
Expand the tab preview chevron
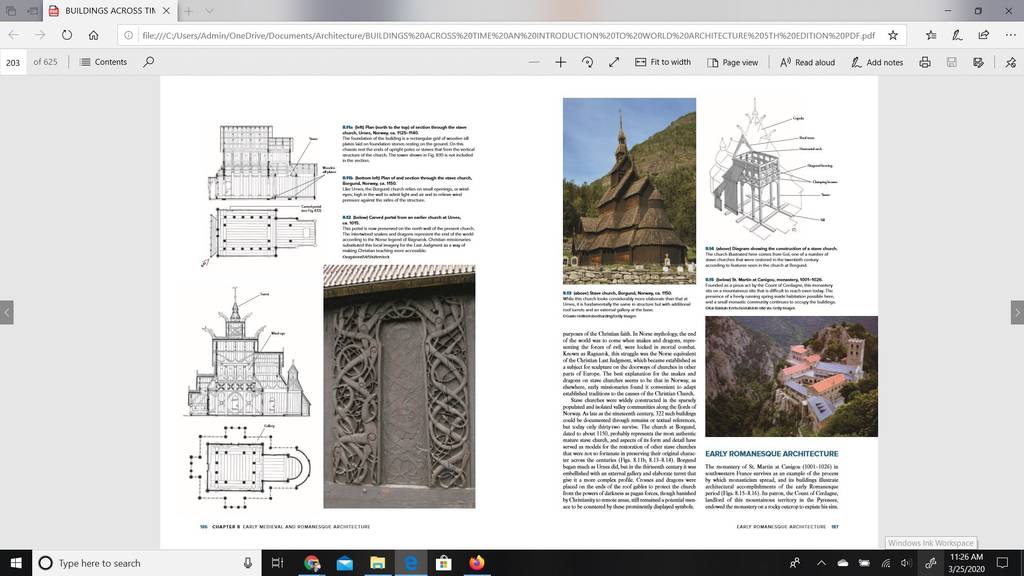coord(209,11)
